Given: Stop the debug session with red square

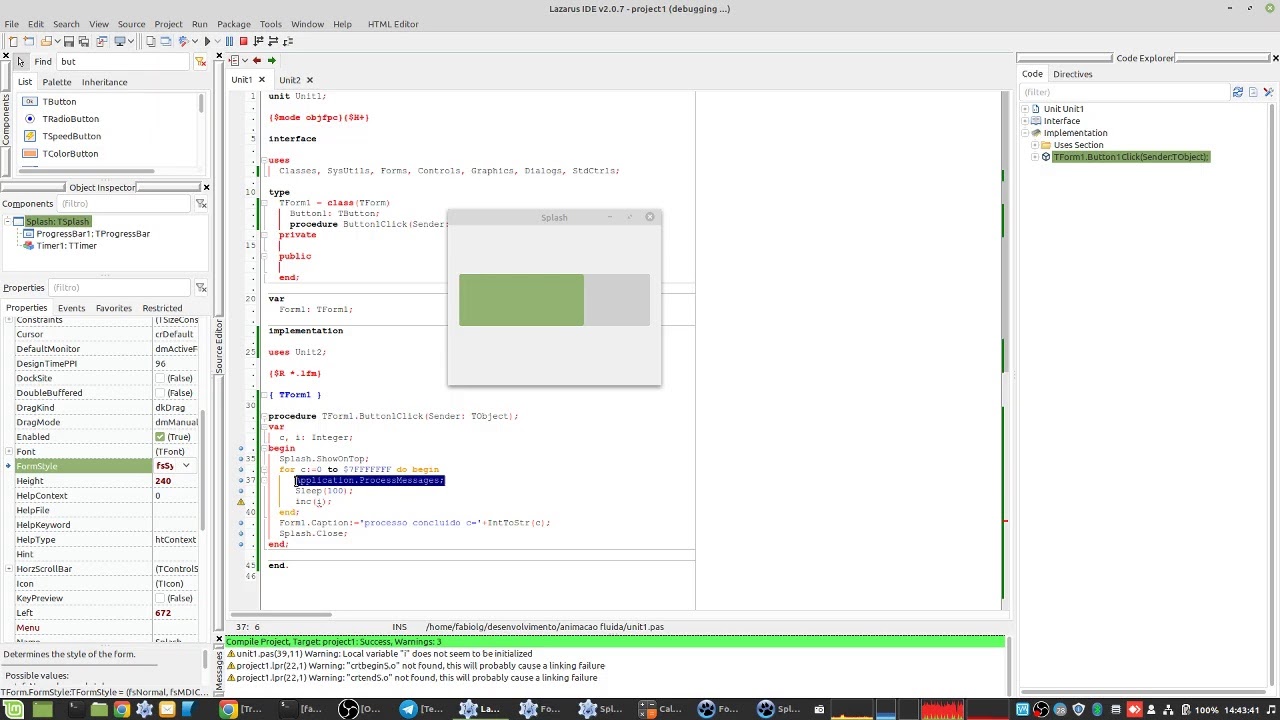Looking at the screenshot, I should [243, 41].
